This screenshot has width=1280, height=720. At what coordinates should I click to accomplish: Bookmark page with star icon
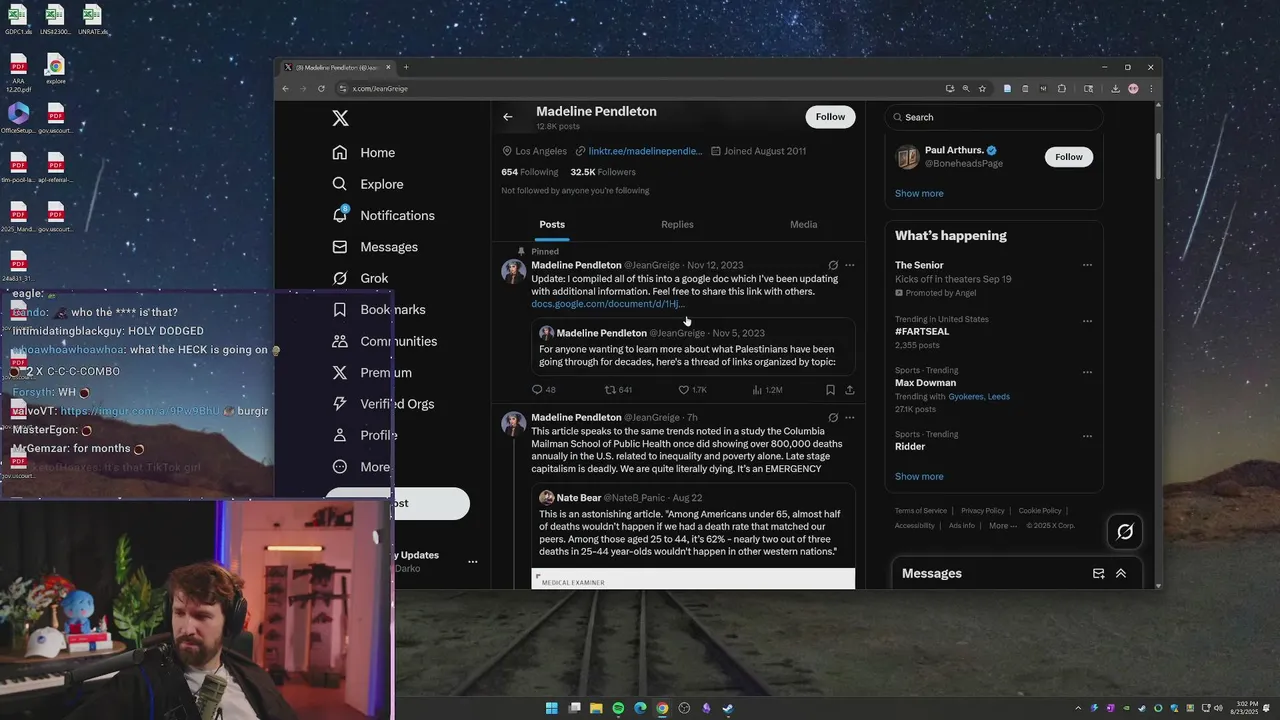[982, 88]
